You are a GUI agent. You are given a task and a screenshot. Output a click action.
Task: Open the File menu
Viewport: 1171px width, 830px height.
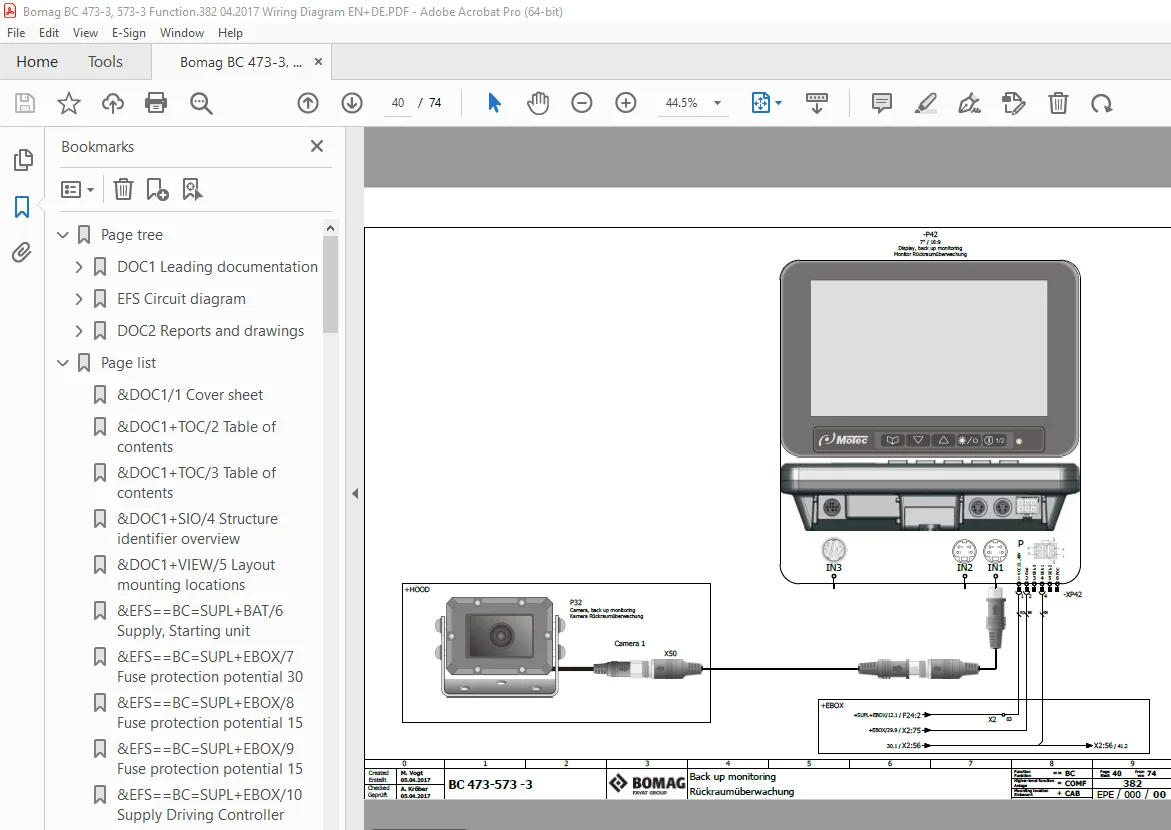(x=16, y=33)
